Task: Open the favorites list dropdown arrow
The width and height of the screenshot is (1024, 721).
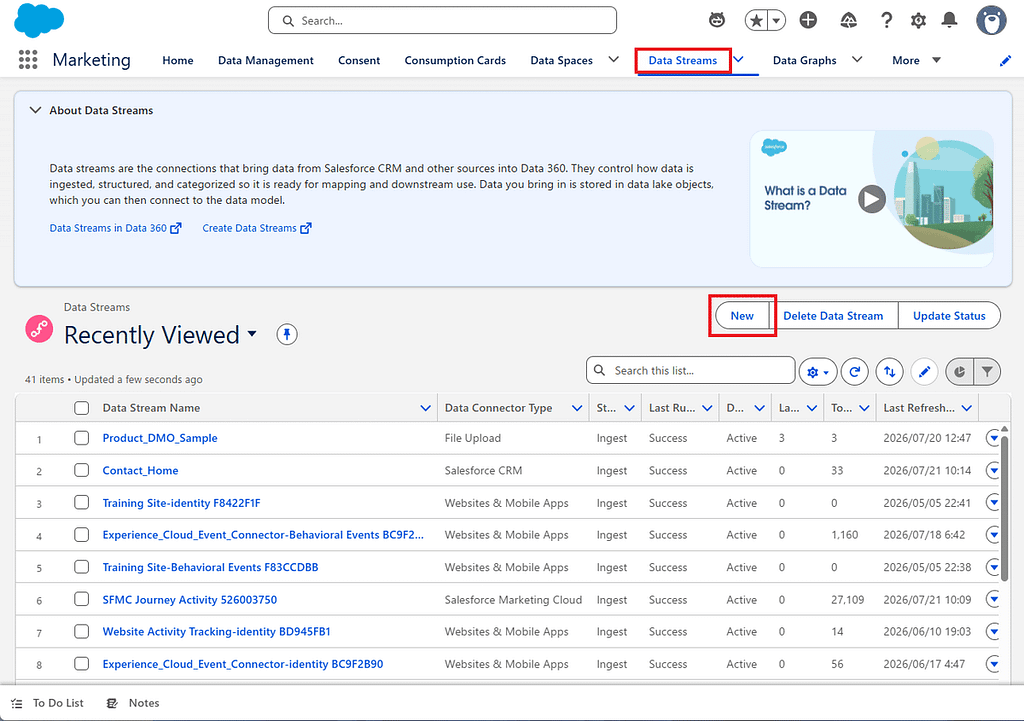Action: (776, 20)
